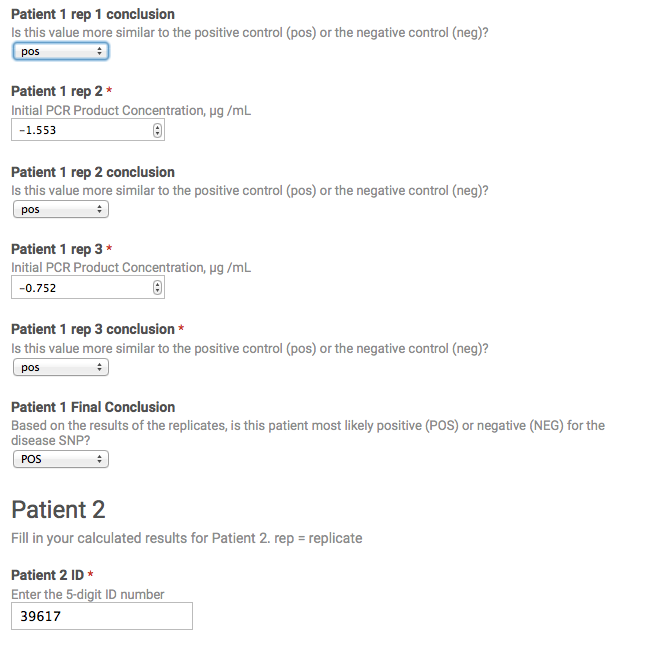Image resolution: width=651 pixels, height=650 pixels.
Task: Click the "Patient 2" section heading
Action: point(58,510)
